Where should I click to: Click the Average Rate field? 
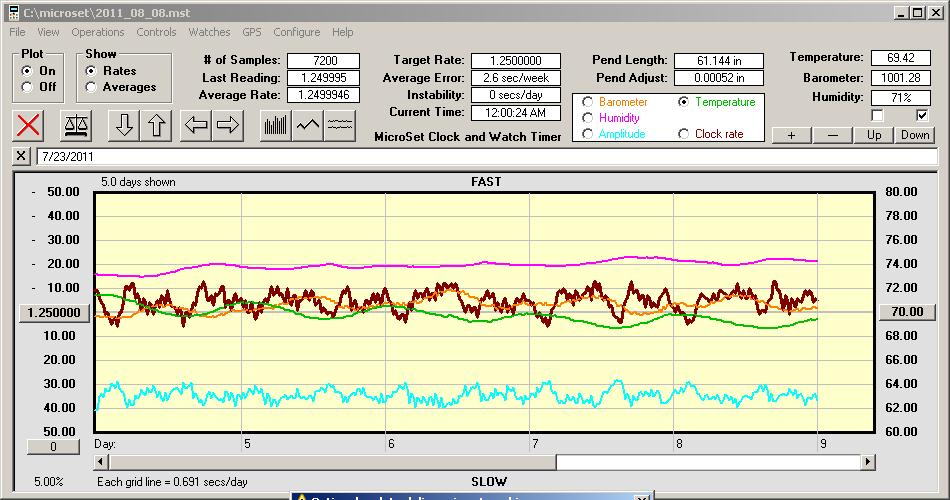point(324,95)
